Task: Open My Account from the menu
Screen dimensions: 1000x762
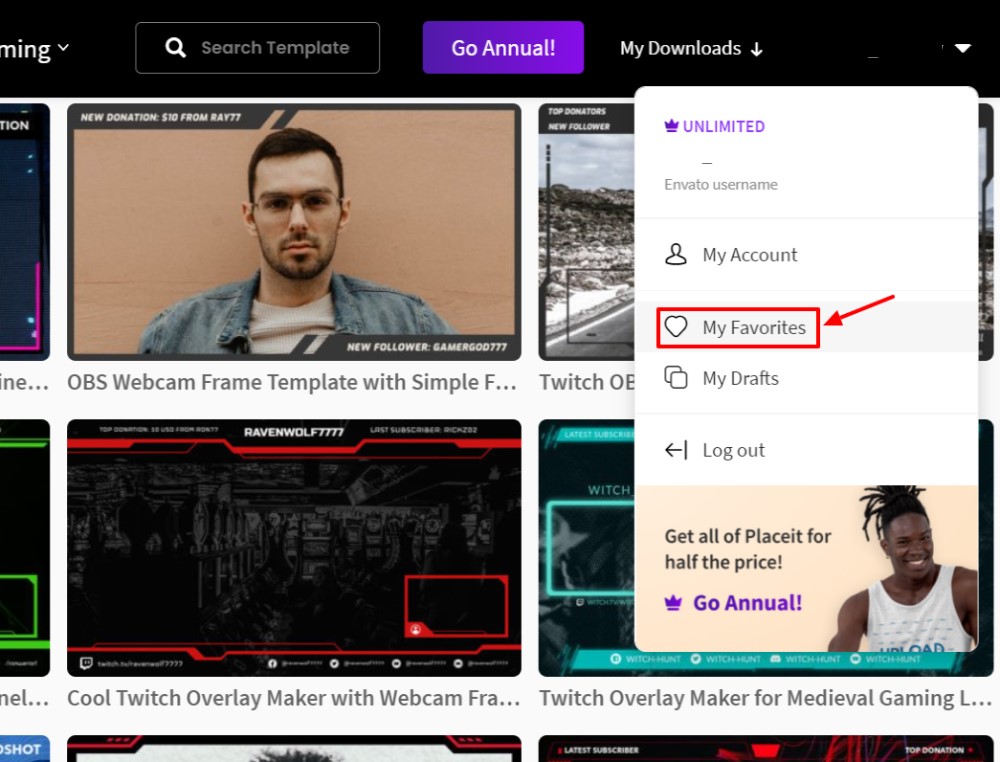Action: tap(749, 255)
